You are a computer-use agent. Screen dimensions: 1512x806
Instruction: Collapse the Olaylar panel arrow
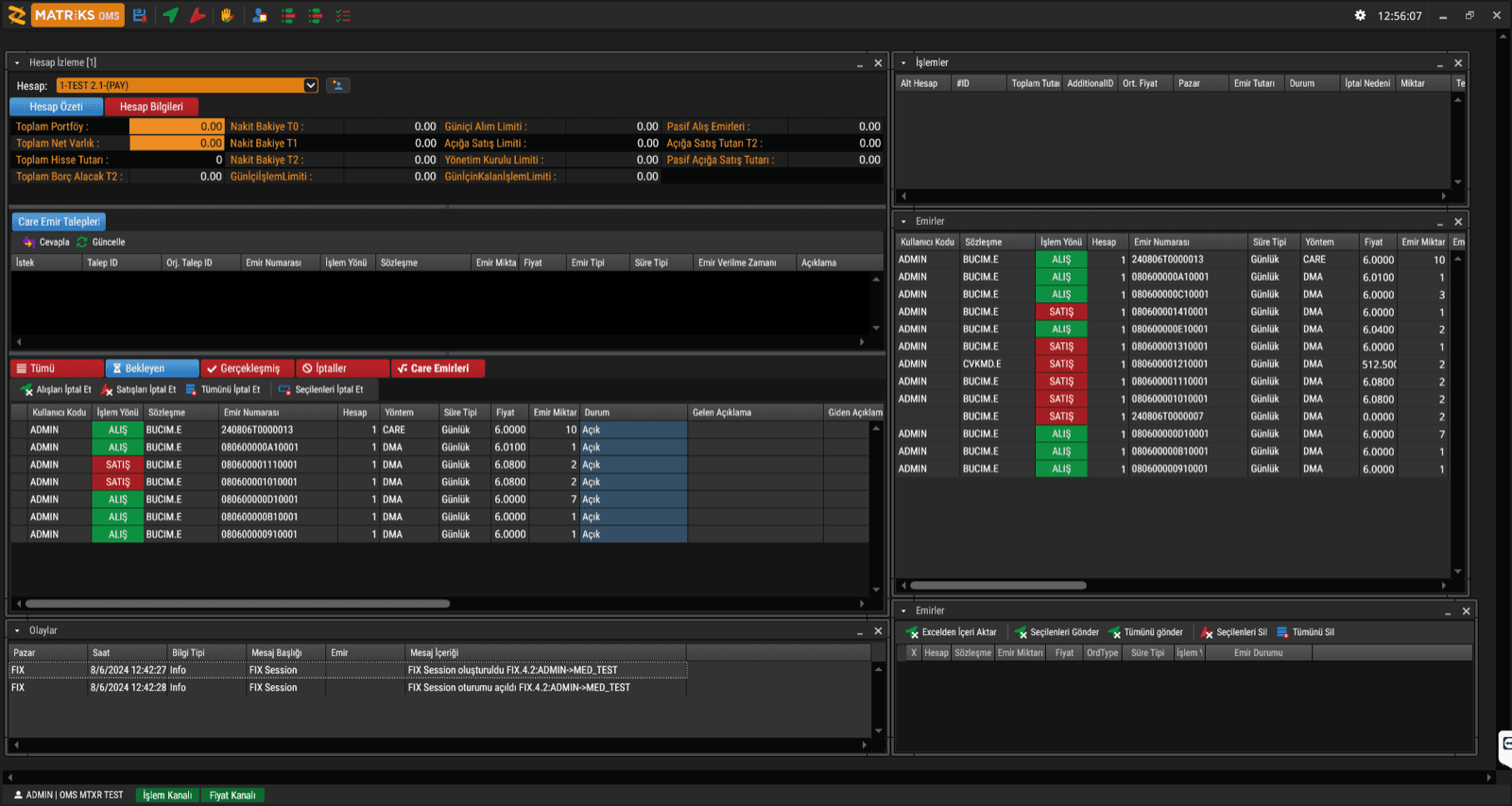click(17, 630)
